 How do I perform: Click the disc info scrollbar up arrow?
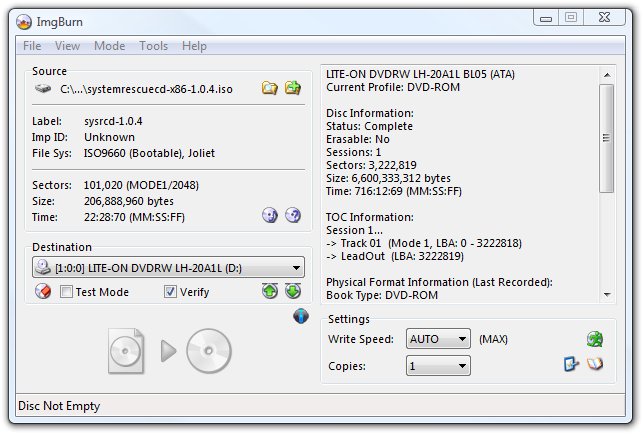point(607,75)
